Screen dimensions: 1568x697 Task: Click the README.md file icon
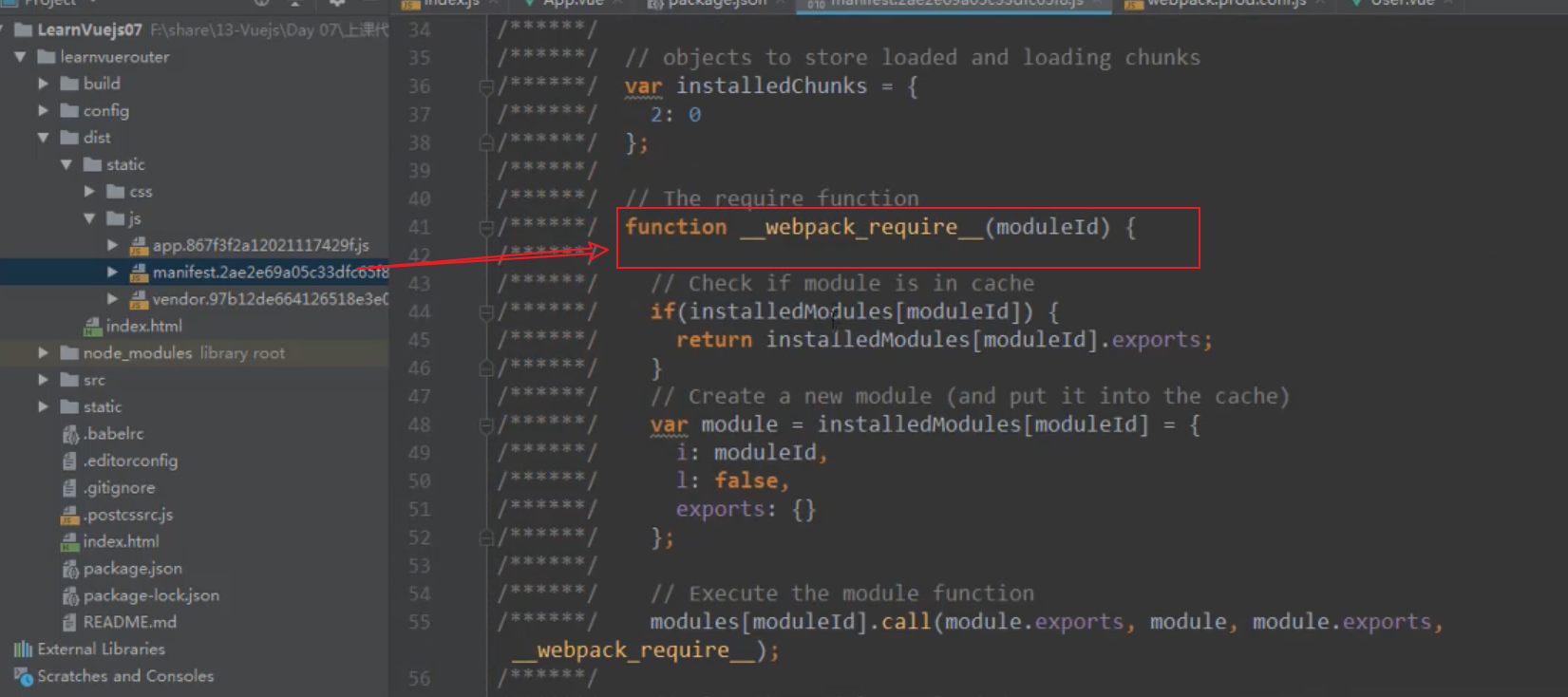tap(69, 623)
